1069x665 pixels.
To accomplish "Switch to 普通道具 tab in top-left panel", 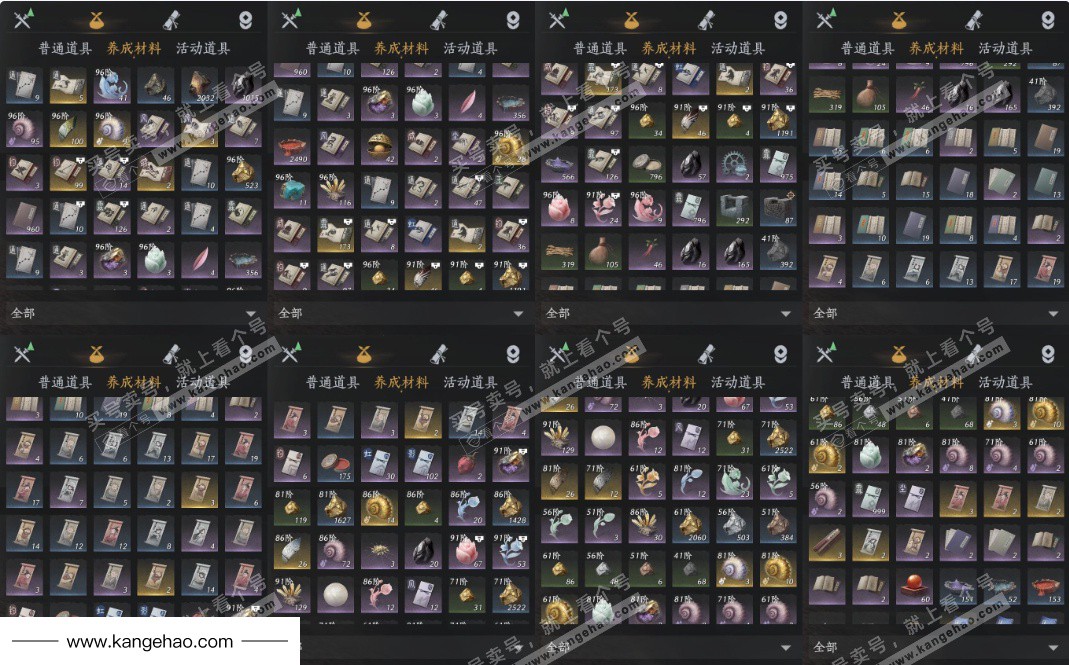I will (x=65, y=48).
